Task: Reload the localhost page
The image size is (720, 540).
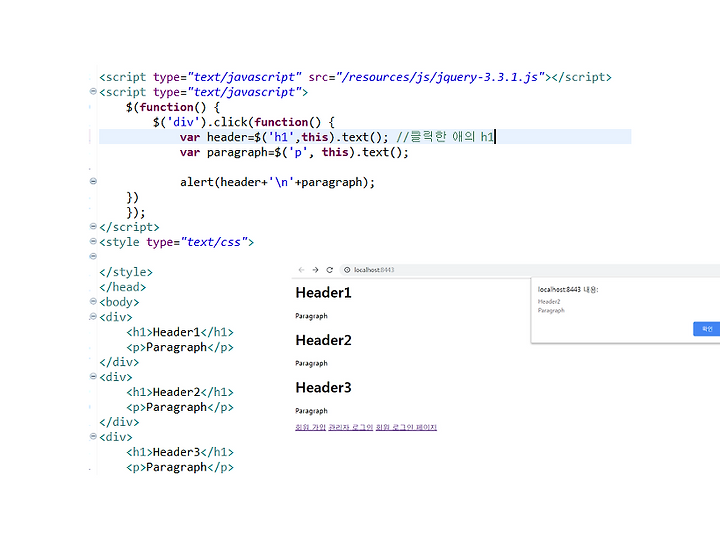Action: 330,270
